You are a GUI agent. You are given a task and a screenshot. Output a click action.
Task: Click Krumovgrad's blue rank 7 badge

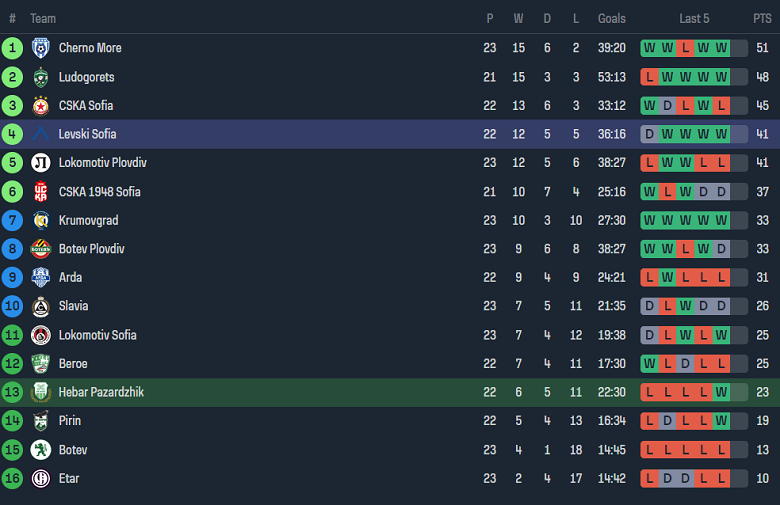pyautogui.click(x=12, y=220)
